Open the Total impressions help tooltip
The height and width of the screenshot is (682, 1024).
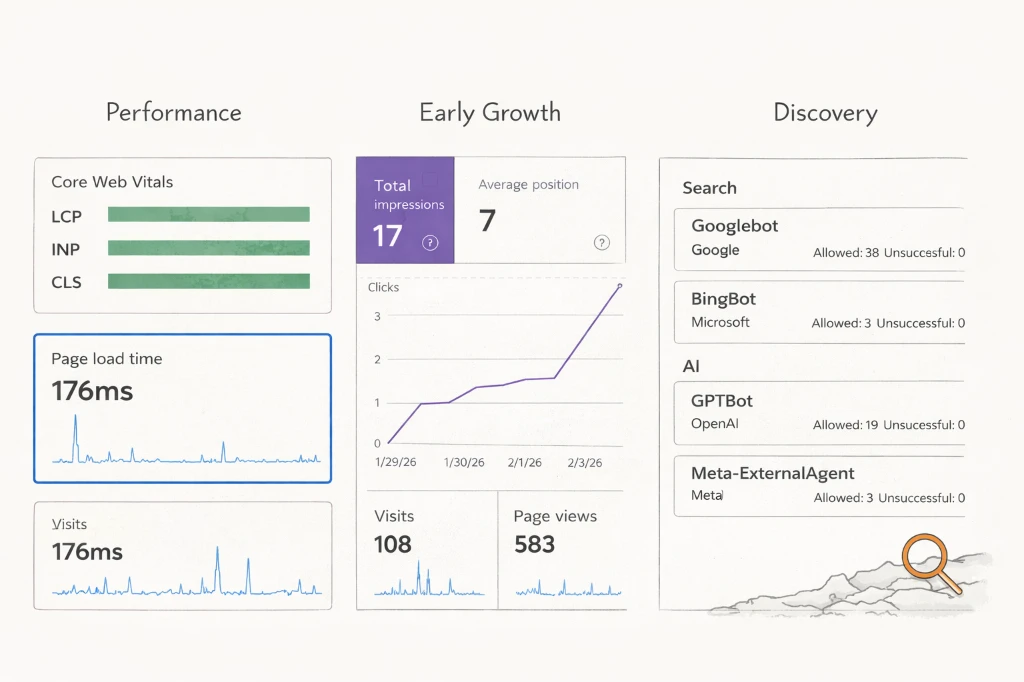(430, 243)
